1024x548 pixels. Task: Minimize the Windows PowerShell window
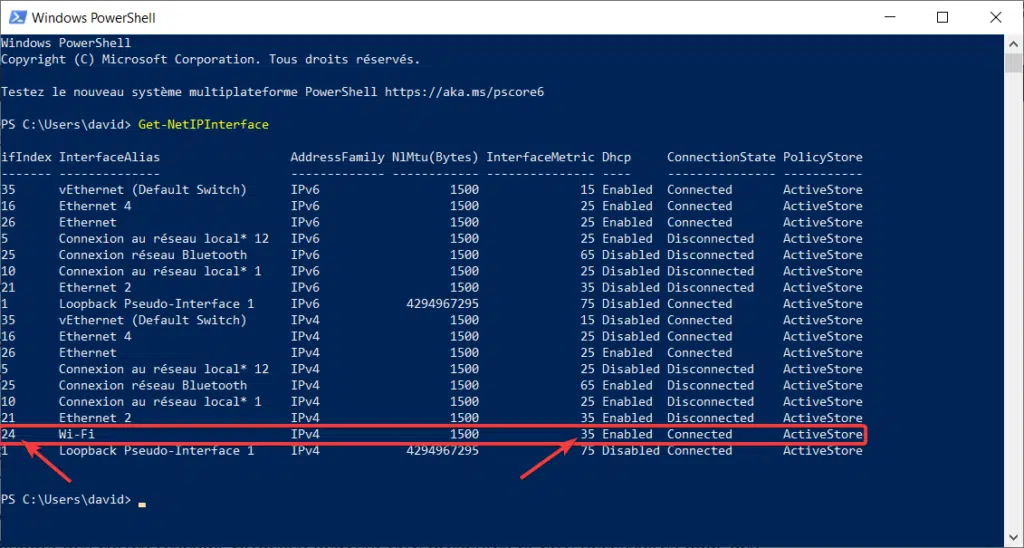(x=889, y=18)
